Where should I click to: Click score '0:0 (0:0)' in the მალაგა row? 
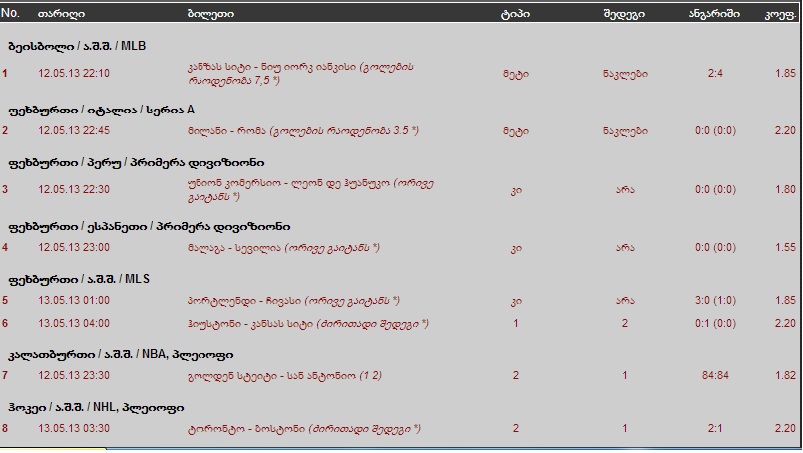coord(715,248)
